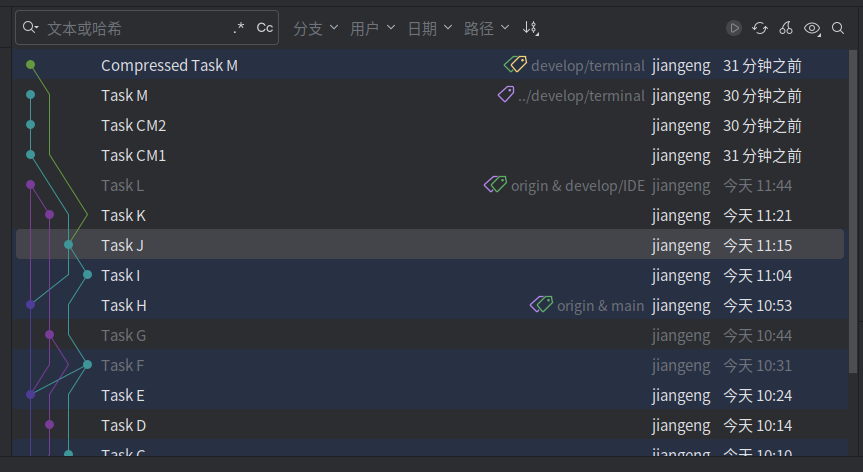This screenshot has width=863, height=472.
Task: Click the 今天 10:53 timestamp
Action: coord(758,305)
